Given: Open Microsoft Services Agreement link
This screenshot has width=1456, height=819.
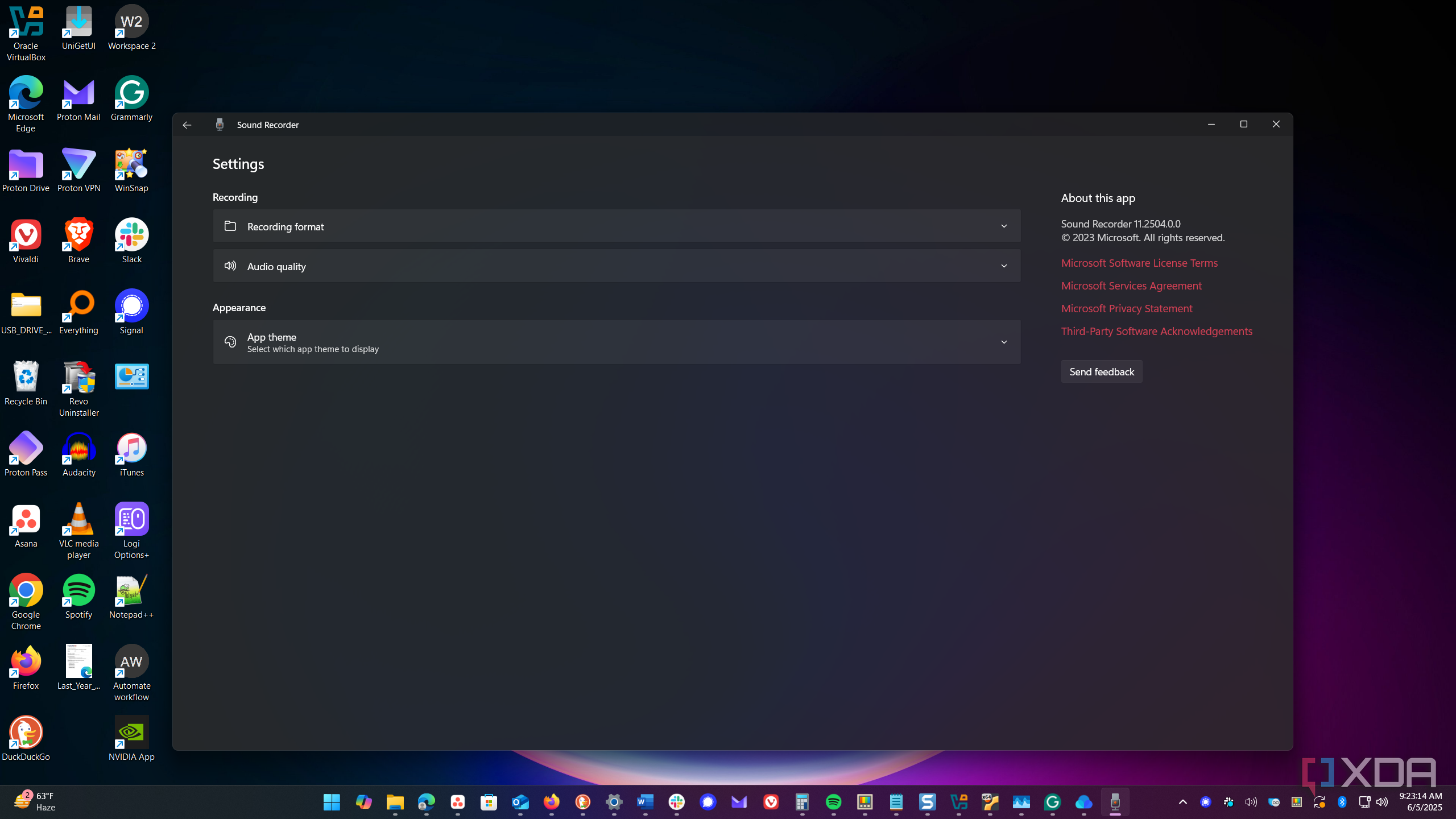Looking at the screenshot, I should (1131, 286).
